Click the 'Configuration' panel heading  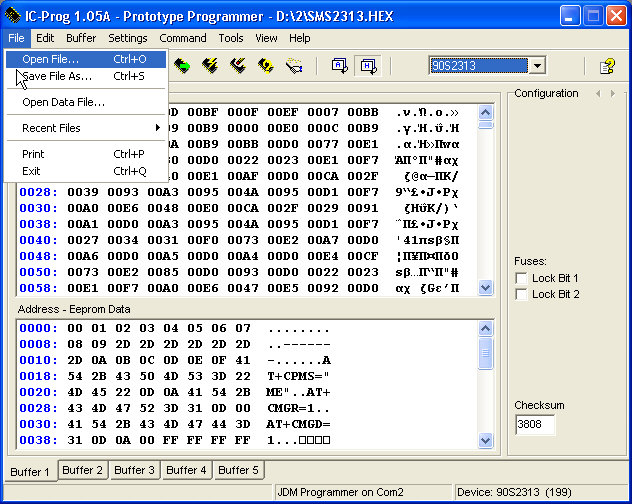click(x=546, y=93)
